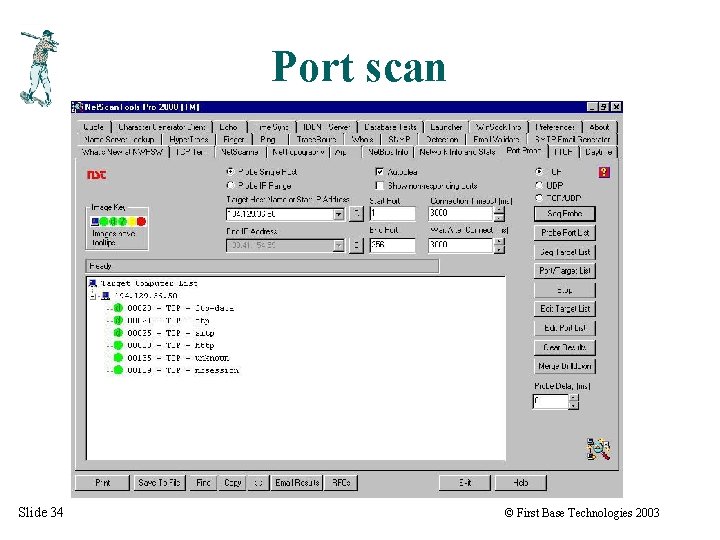
Task: Collapse the 194.129.35.50 tree node
Action: [93, 296]
